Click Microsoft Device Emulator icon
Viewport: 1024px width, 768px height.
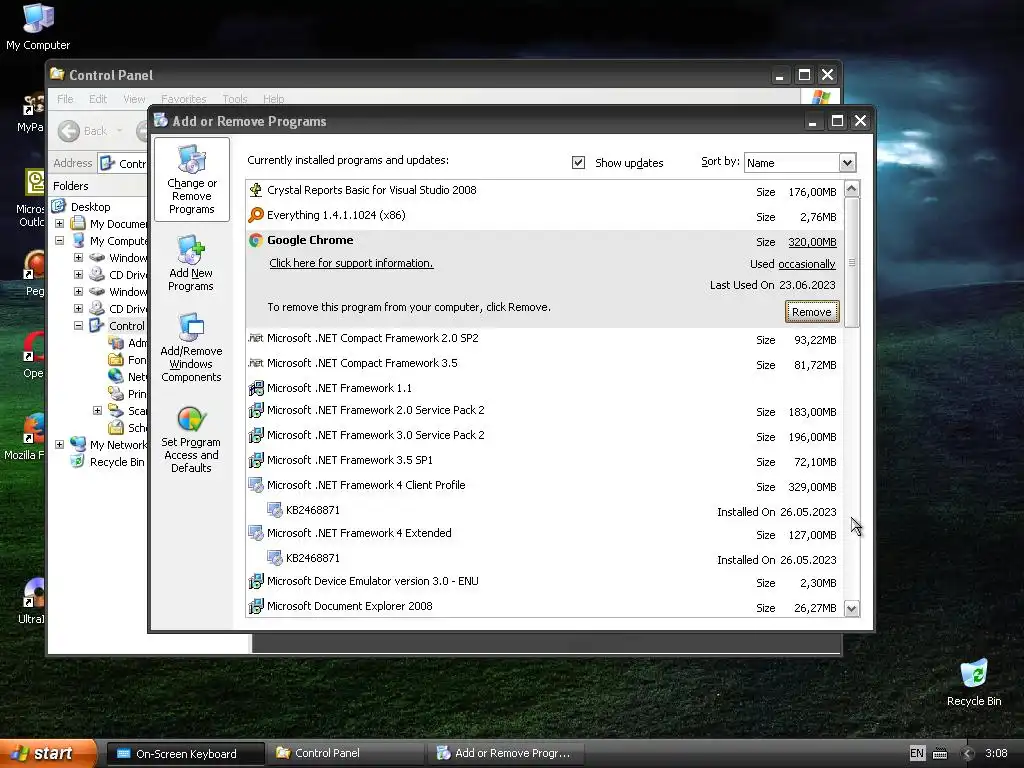click(255, 581)
